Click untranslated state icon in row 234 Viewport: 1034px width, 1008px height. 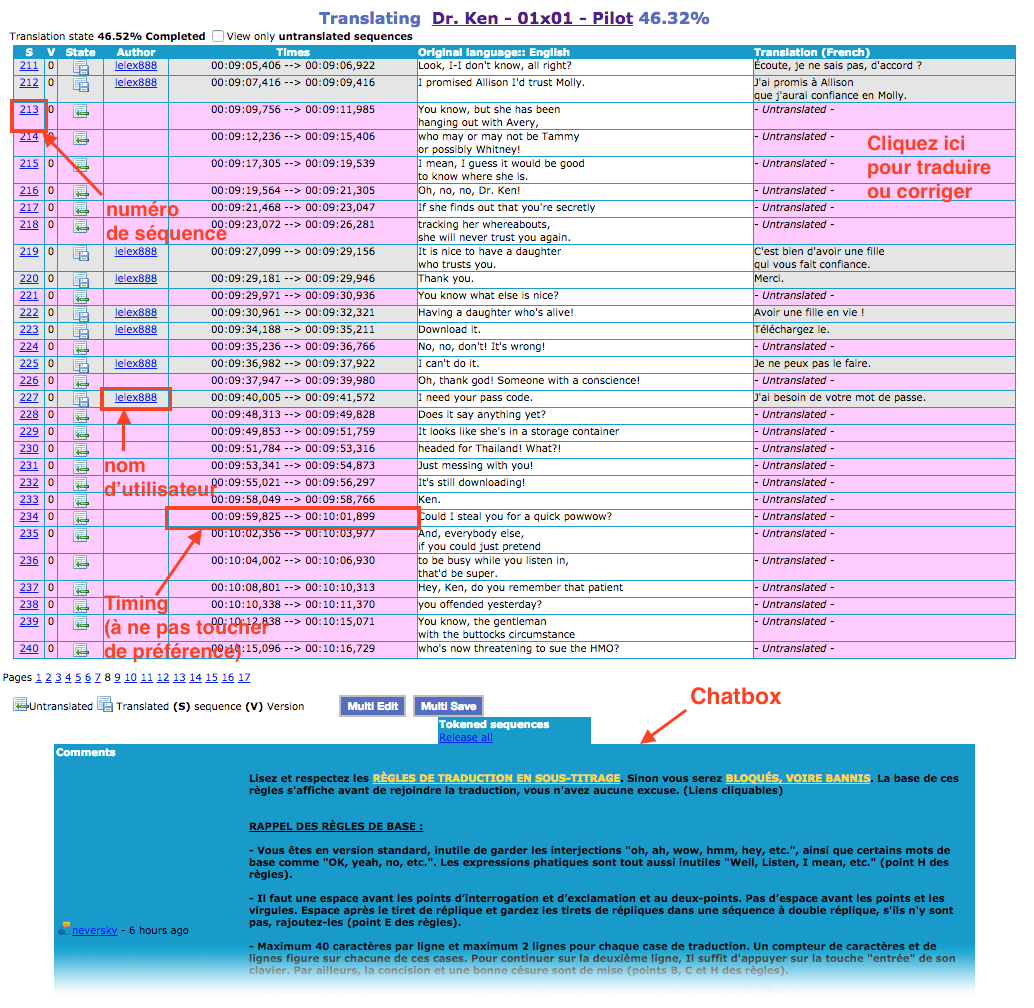click(80, 518)
